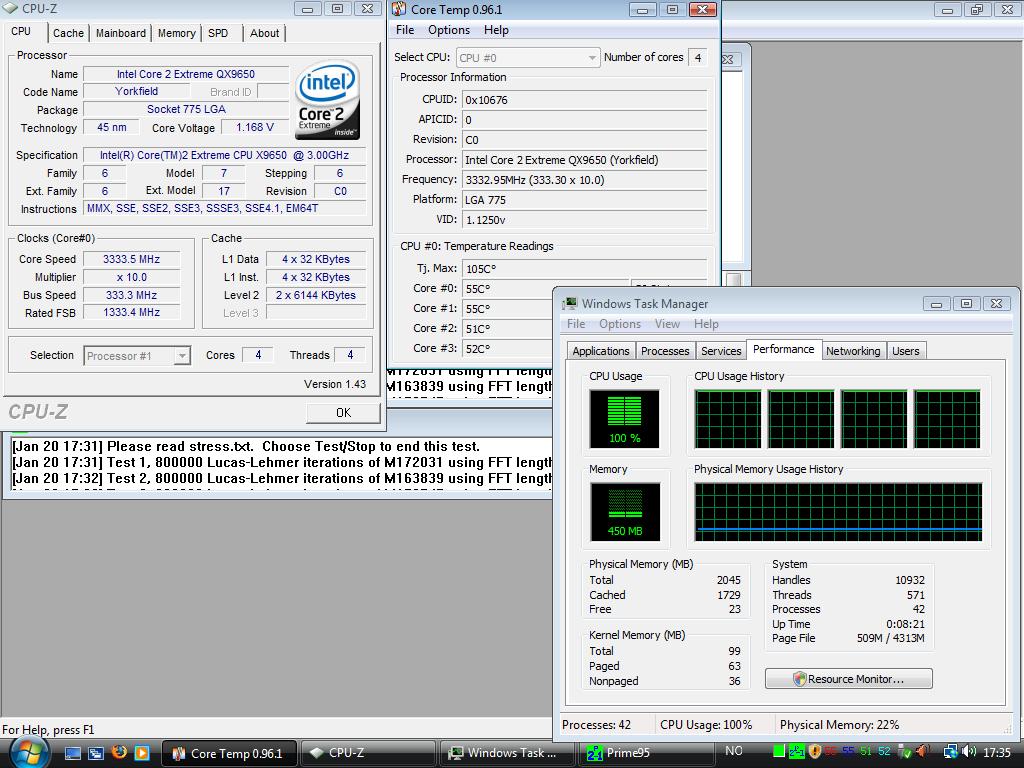Screen dimensions: 1024x768
Task: Open the About tab in CPU-Z
Action: pyautogui.click(x=264, y=33)
